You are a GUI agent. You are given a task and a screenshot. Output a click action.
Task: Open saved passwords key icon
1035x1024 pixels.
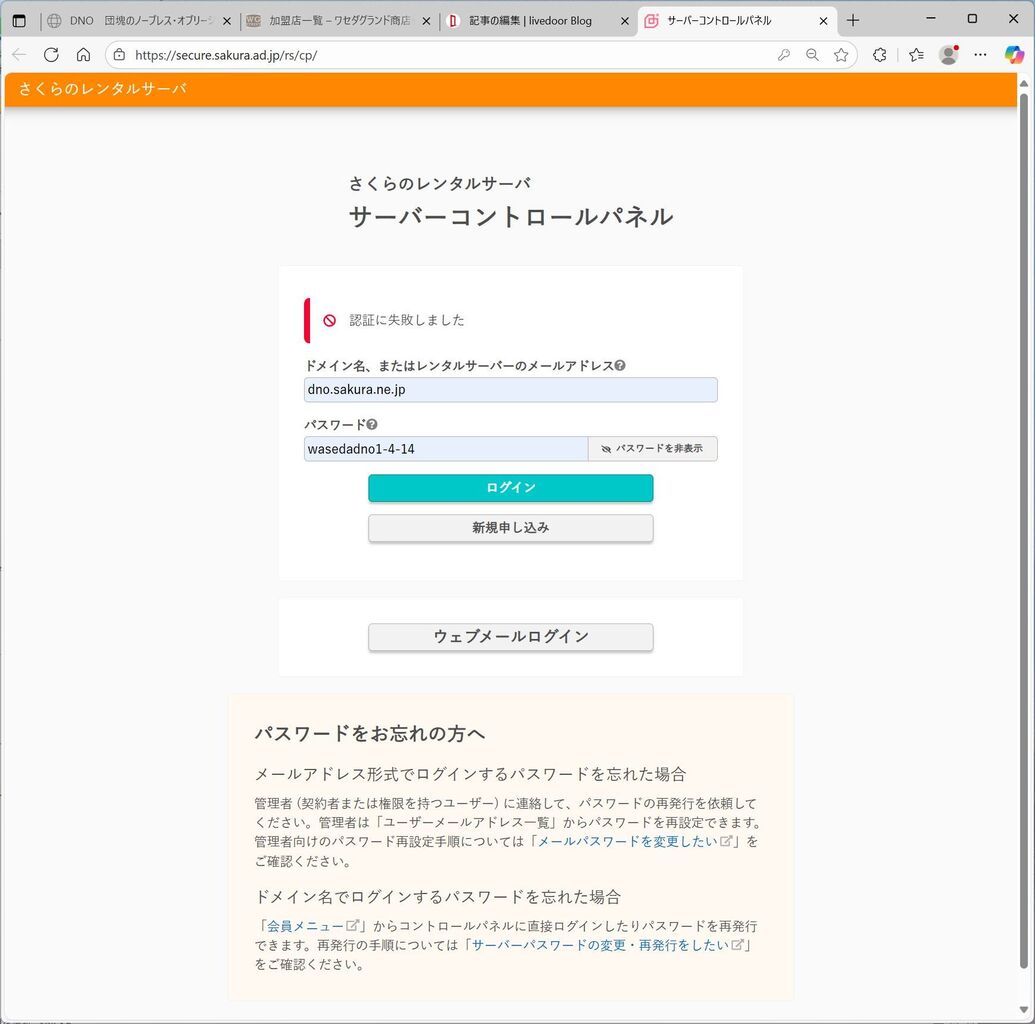tap(784, 55)
